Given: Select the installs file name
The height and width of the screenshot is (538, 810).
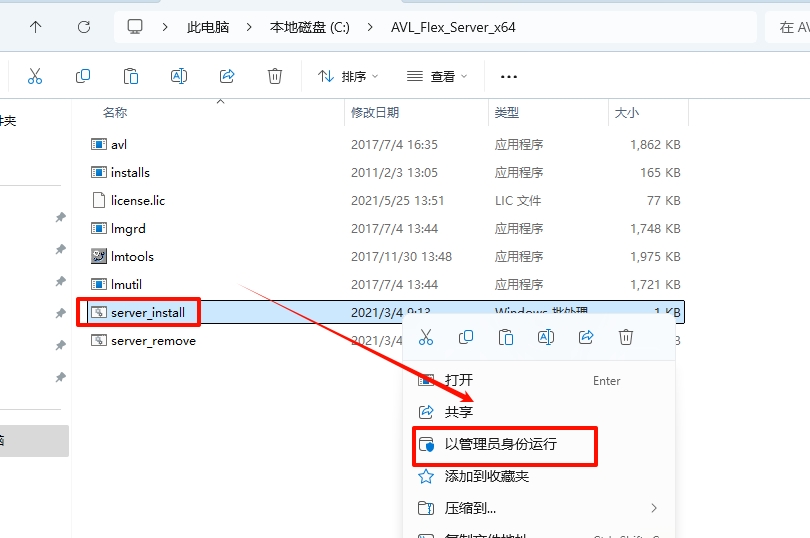Looking at the screenshot, I should tap(130, 172).
